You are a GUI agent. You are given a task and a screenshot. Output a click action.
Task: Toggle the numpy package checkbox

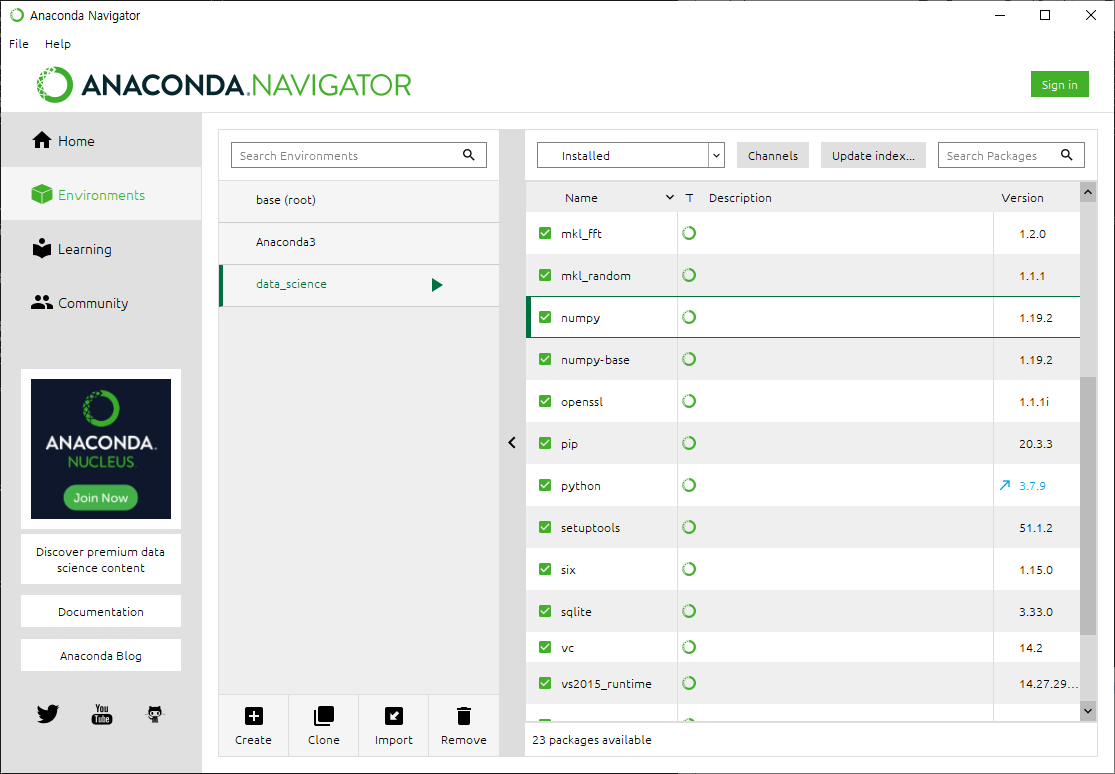coord(545,317)
